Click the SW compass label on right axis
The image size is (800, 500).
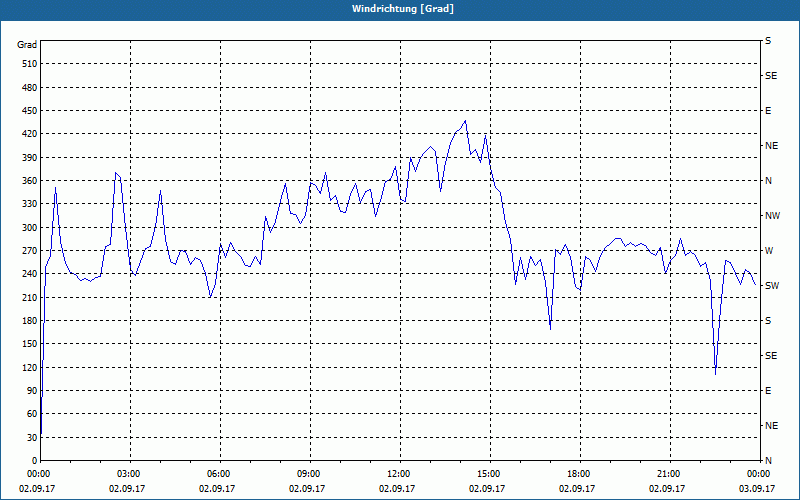[x=772, y=286]
